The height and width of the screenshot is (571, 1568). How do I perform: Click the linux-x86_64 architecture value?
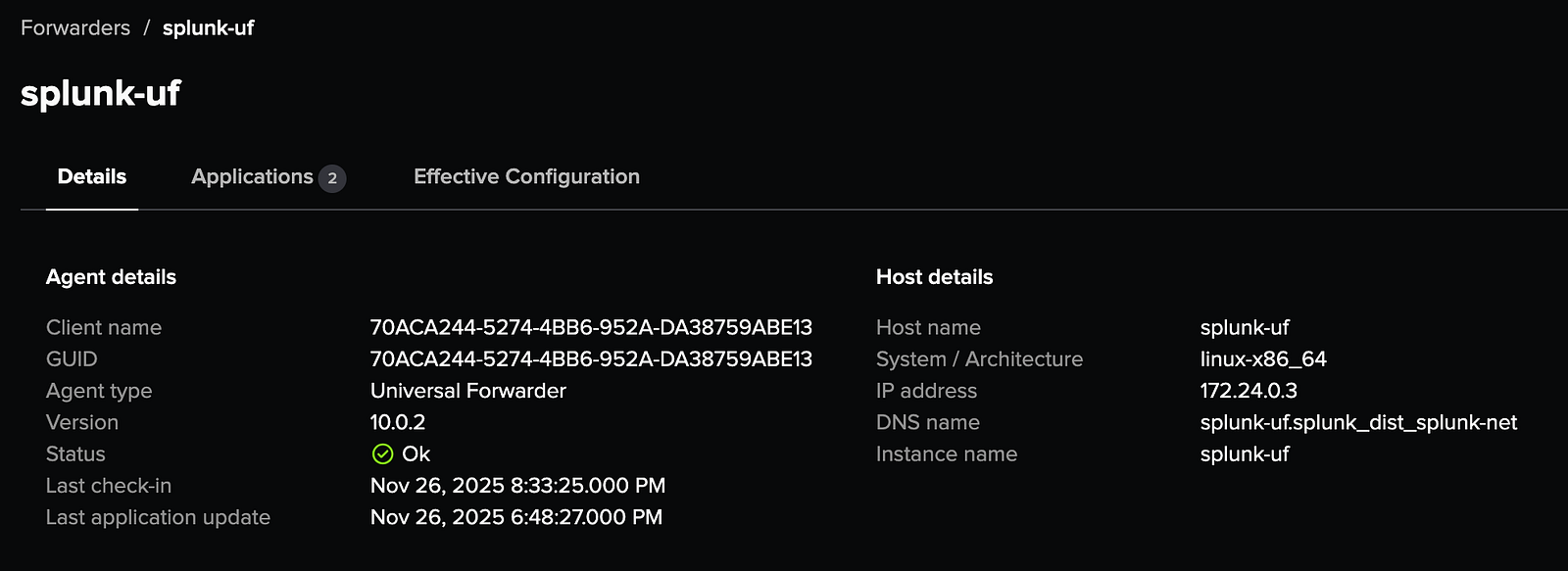[1263, 359]
